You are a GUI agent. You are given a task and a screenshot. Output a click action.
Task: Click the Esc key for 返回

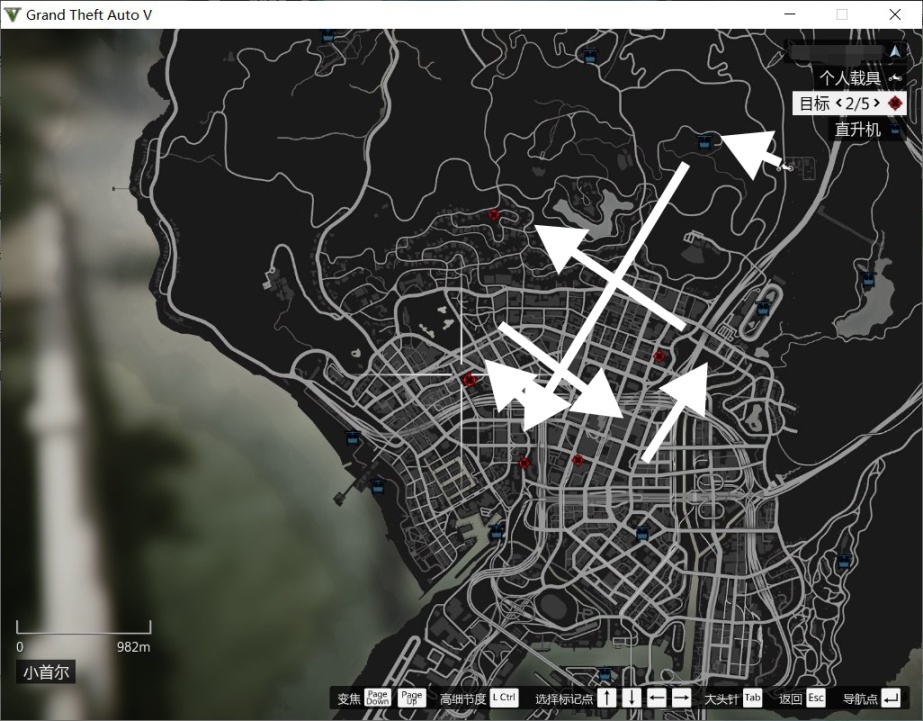[815, 698]
